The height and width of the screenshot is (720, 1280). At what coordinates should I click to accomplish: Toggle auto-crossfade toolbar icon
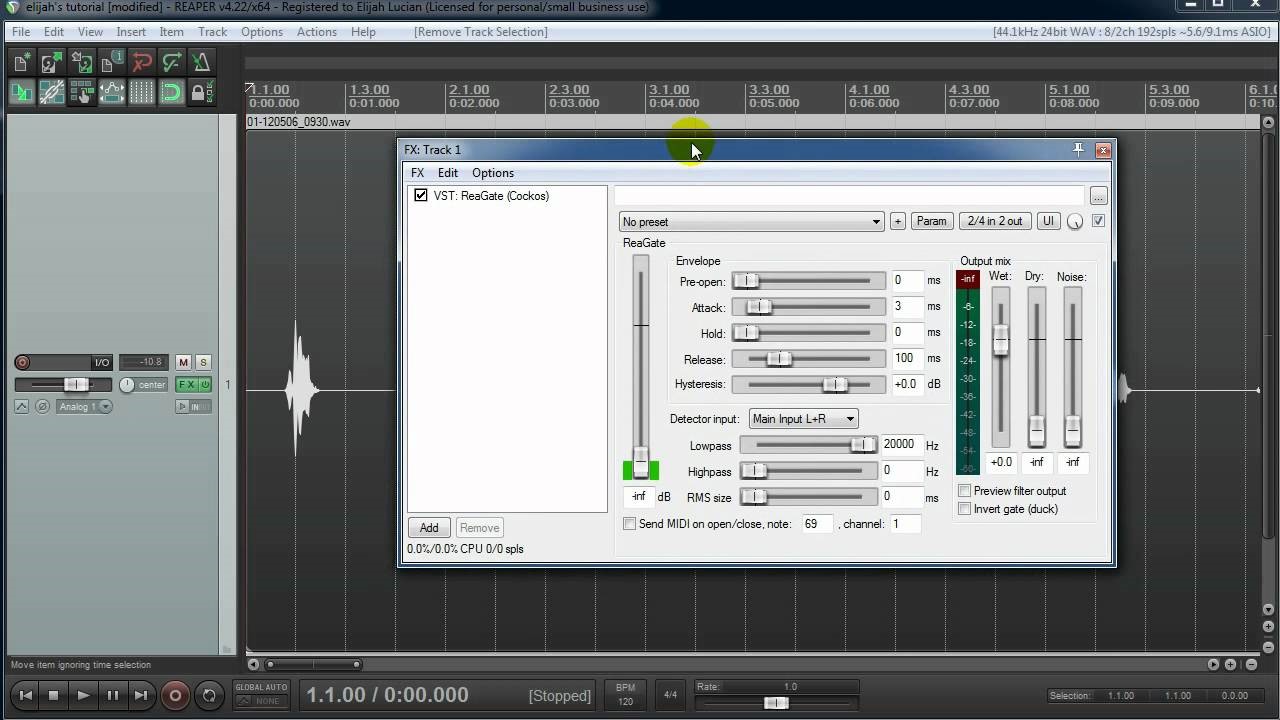coord(22,93)
